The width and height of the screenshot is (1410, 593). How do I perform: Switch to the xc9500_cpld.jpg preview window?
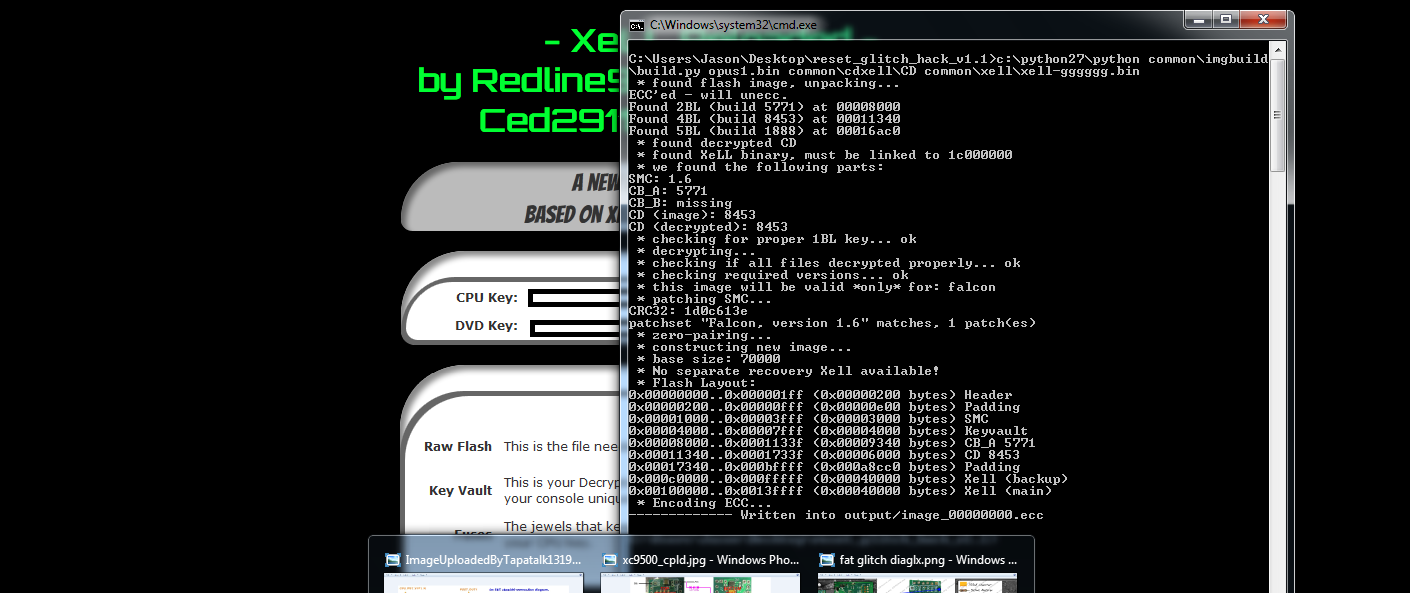pyautogui.click(x=699, y=582)
